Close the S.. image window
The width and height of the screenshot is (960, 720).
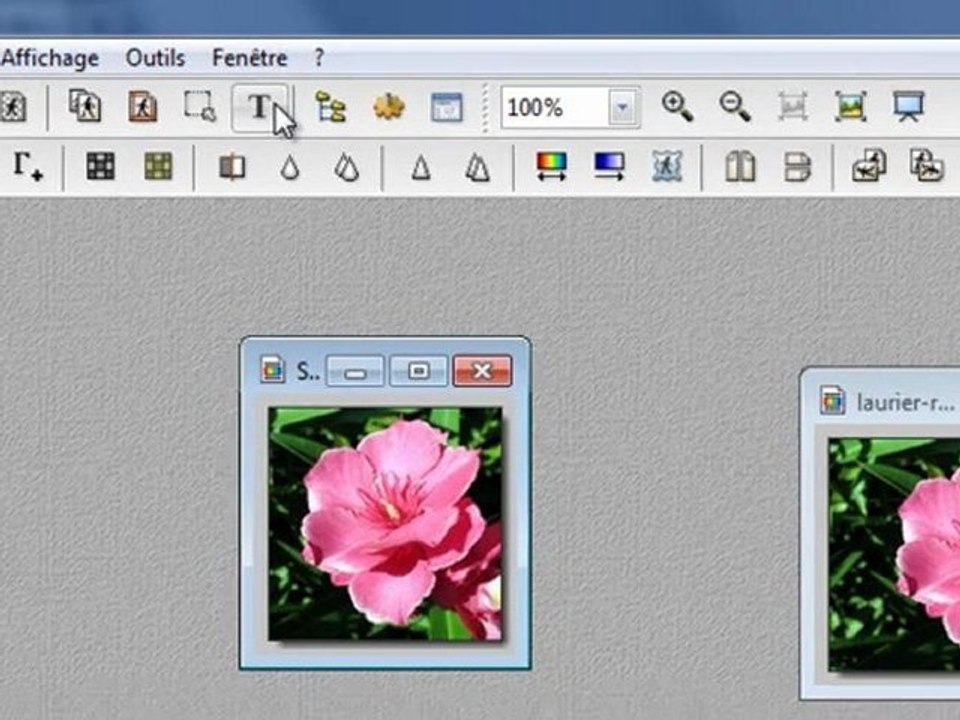tap(482, 371)
